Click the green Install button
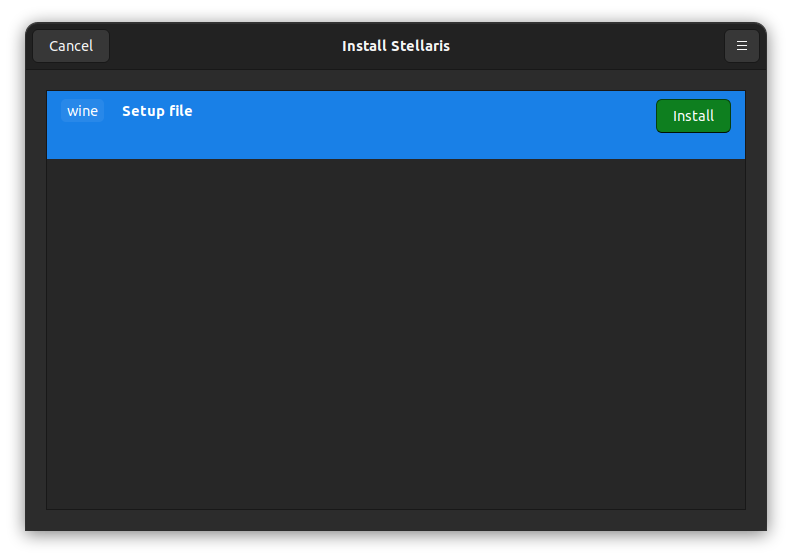Viewport: 792px width, 559px height. 693,116
